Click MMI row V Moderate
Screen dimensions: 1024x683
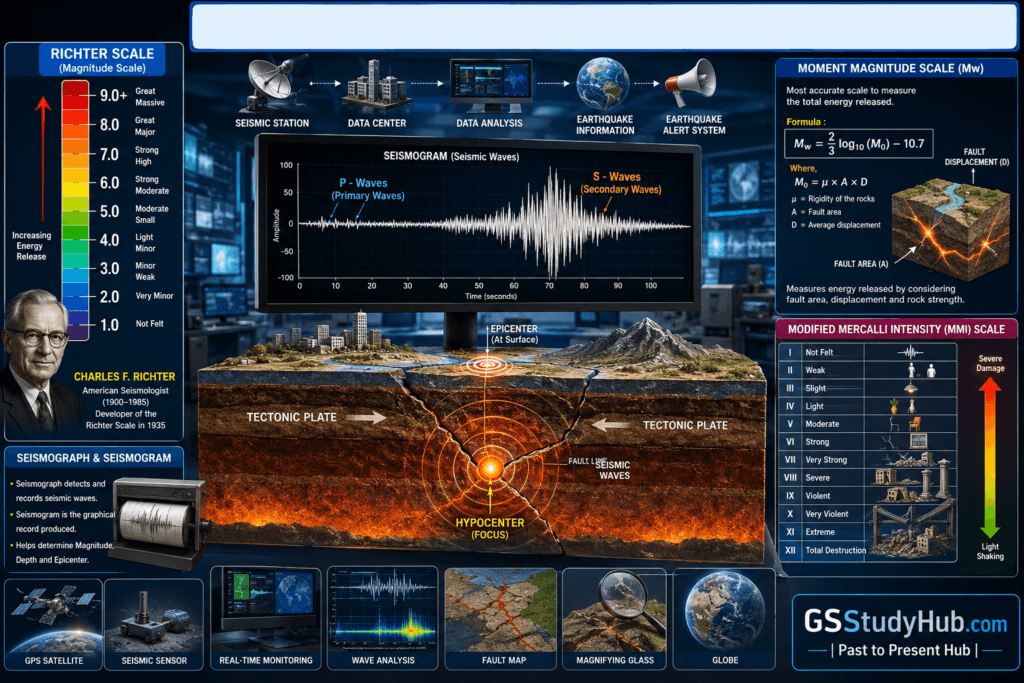pos(867,424)
